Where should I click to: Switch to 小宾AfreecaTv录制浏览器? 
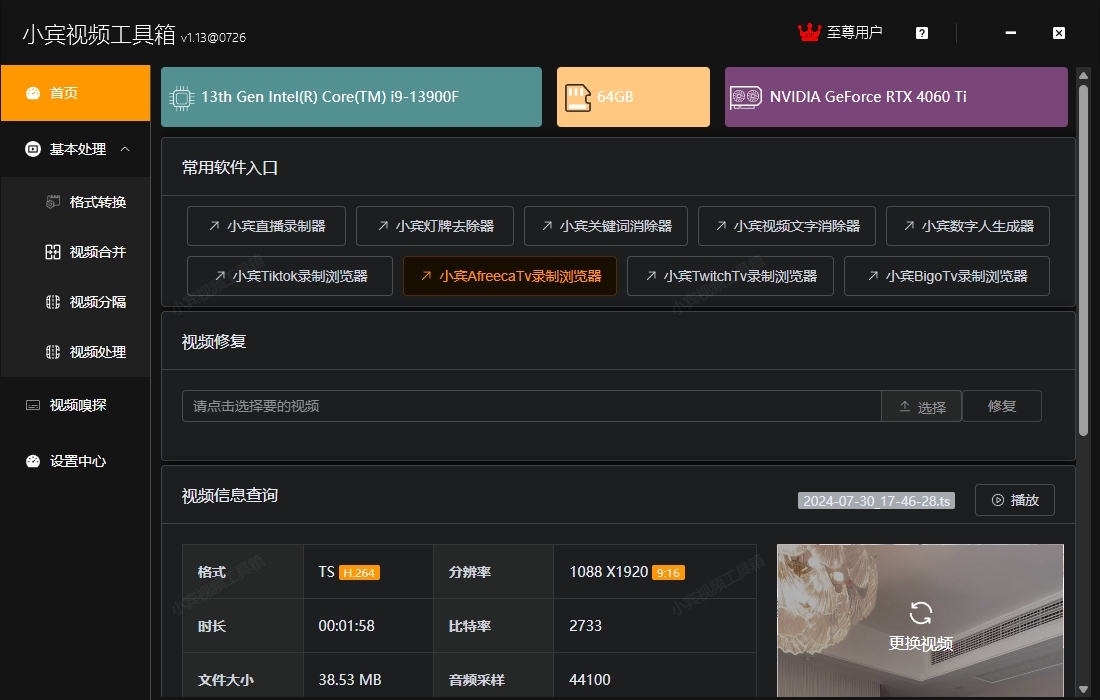[x=509, y=275]
